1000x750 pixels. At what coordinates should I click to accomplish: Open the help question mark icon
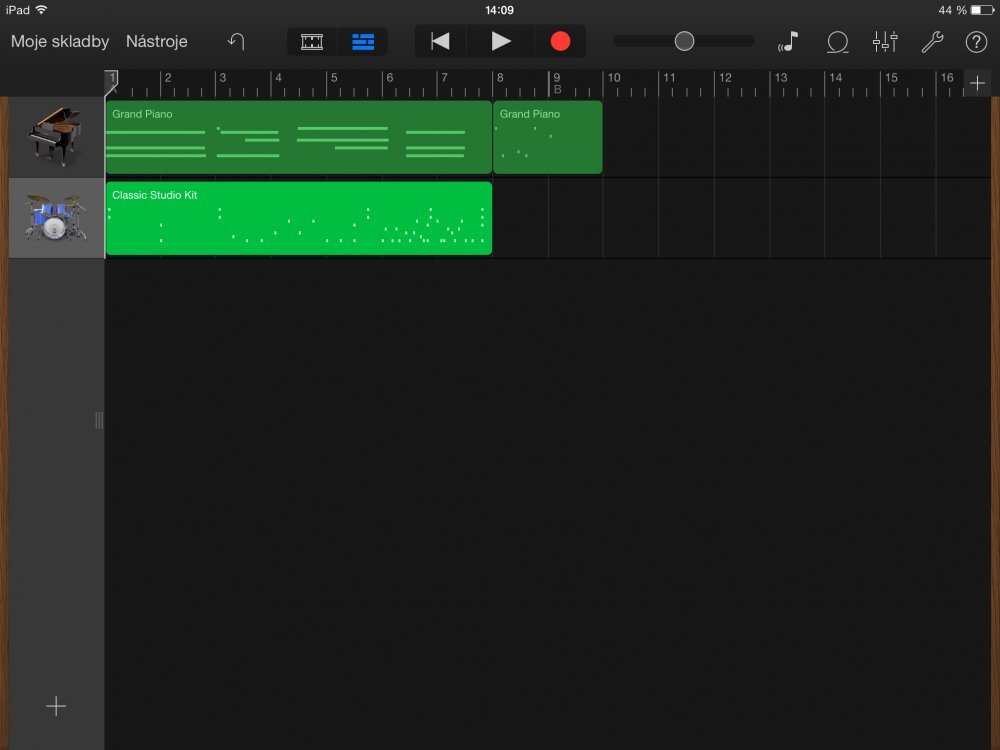976,42
